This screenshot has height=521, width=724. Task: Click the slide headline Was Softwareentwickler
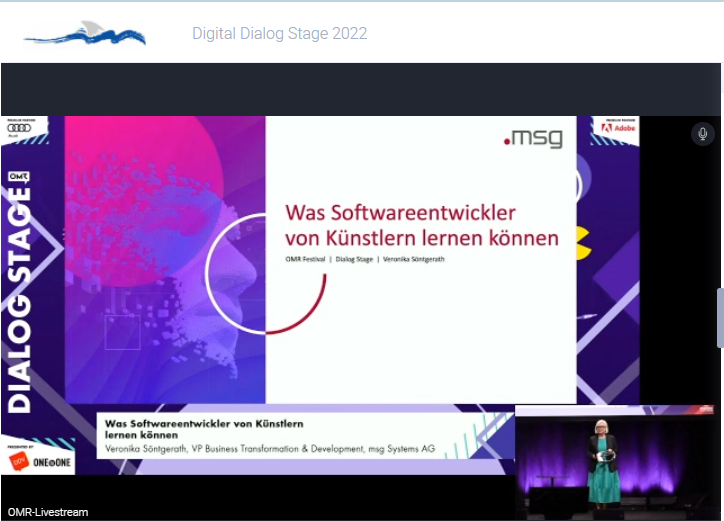pos(422,225)
